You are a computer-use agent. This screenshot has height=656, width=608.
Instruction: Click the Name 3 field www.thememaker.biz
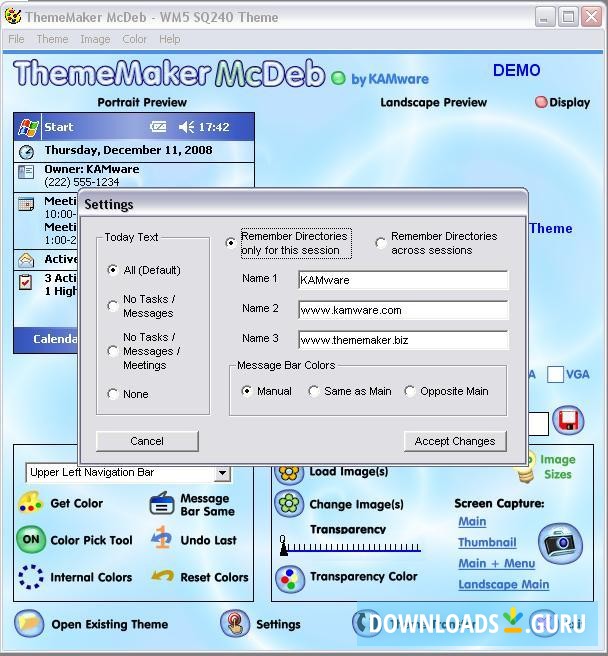[403, 340]
